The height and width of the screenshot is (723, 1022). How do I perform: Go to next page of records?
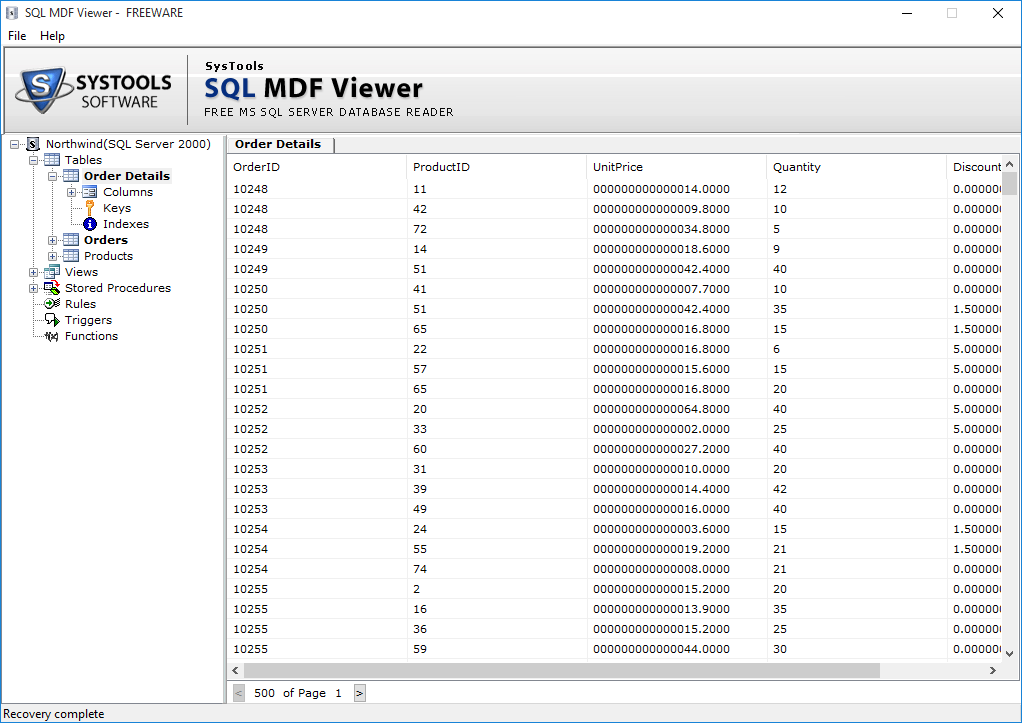(360, 693)
